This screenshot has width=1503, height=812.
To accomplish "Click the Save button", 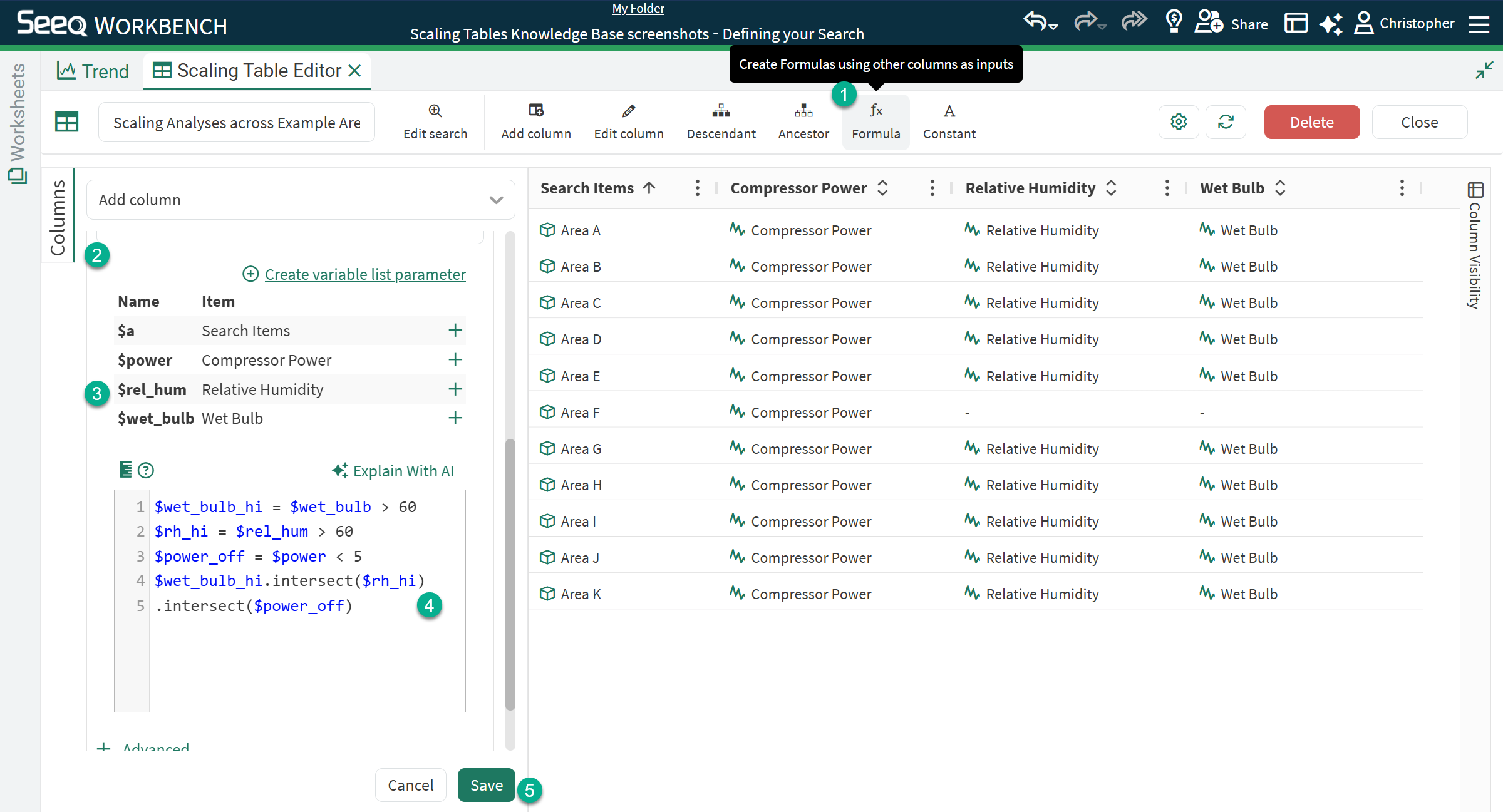I will (x=486, y=785).
